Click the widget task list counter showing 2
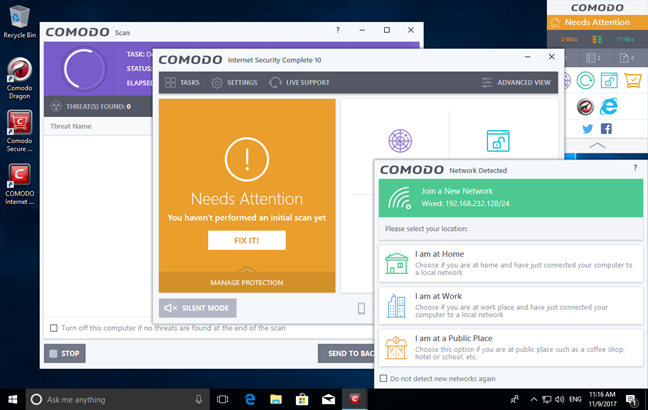Viewport: 648px width, 410px height. click(x=593, y=58)
